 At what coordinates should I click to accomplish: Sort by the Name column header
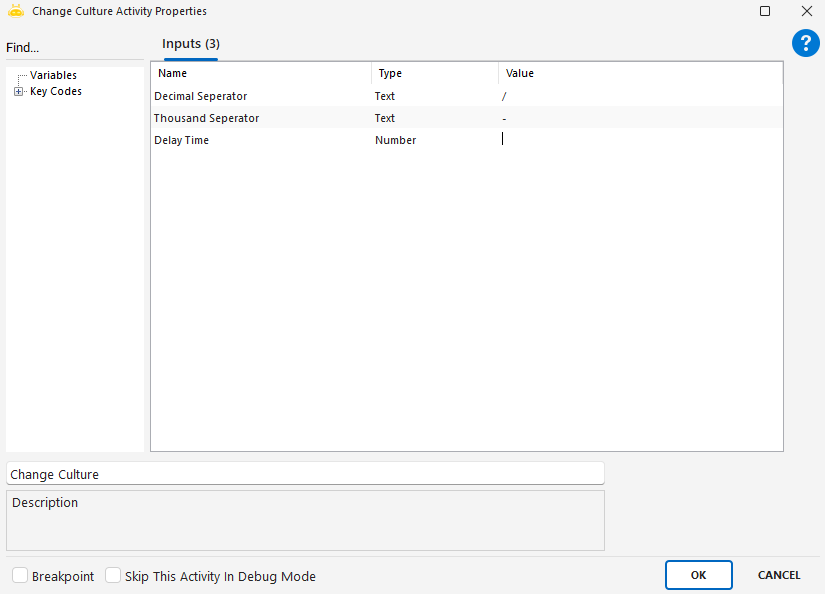click(x=262, y=73)
